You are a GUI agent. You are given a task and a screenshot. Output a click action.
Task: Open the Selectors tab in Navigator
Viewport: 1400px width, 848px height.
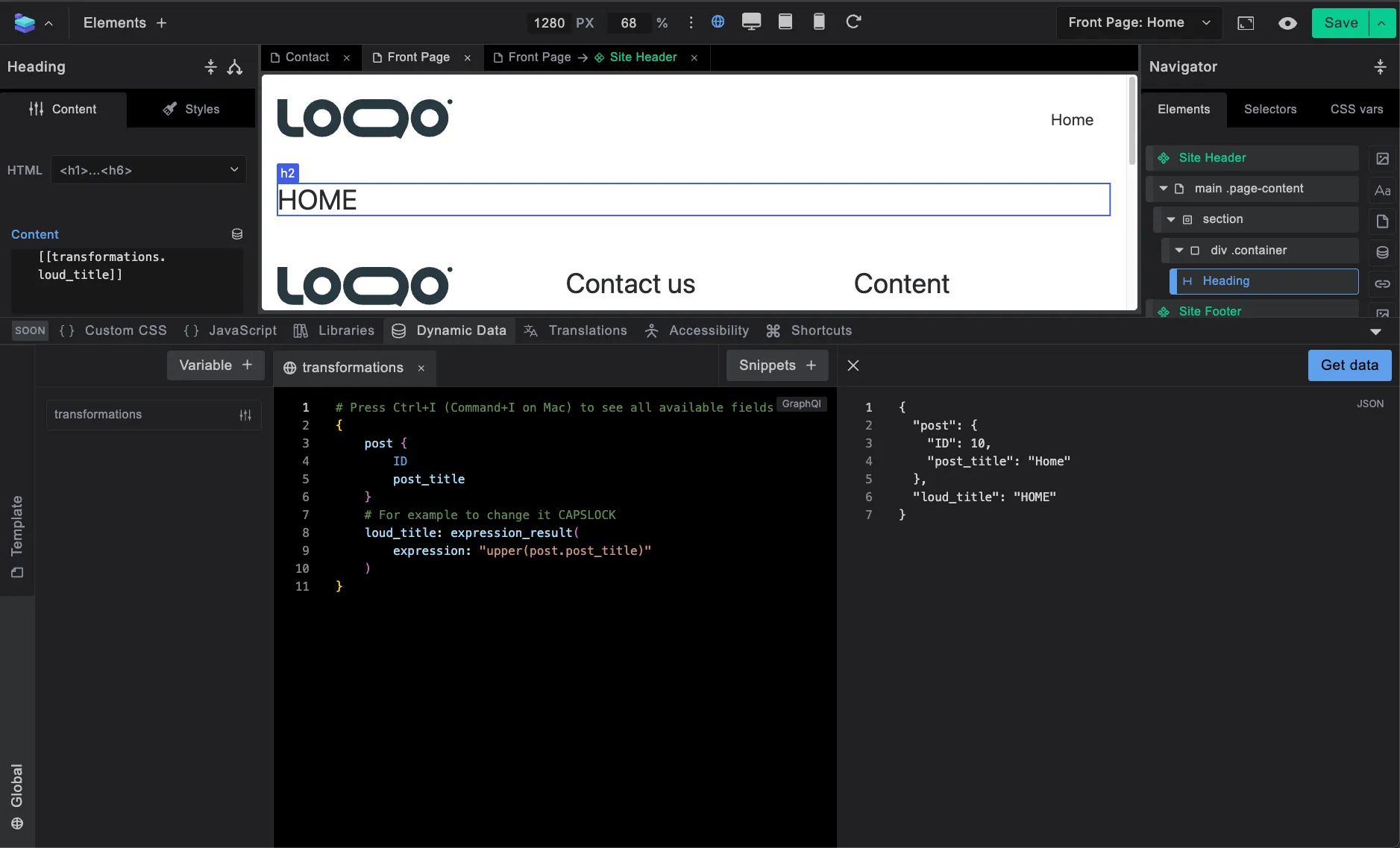click(x=1269, y=109)
